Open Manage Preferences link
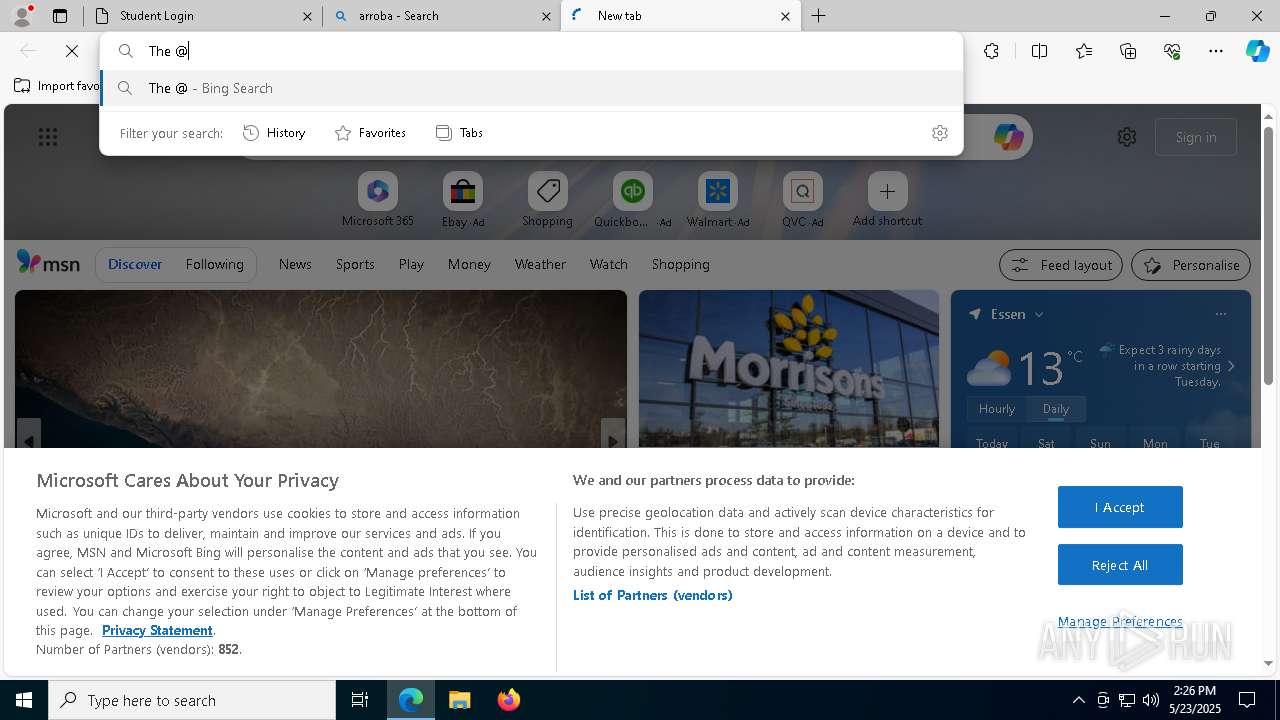The height and width of the screenshot is (720, 1280). pos(1120,621)
